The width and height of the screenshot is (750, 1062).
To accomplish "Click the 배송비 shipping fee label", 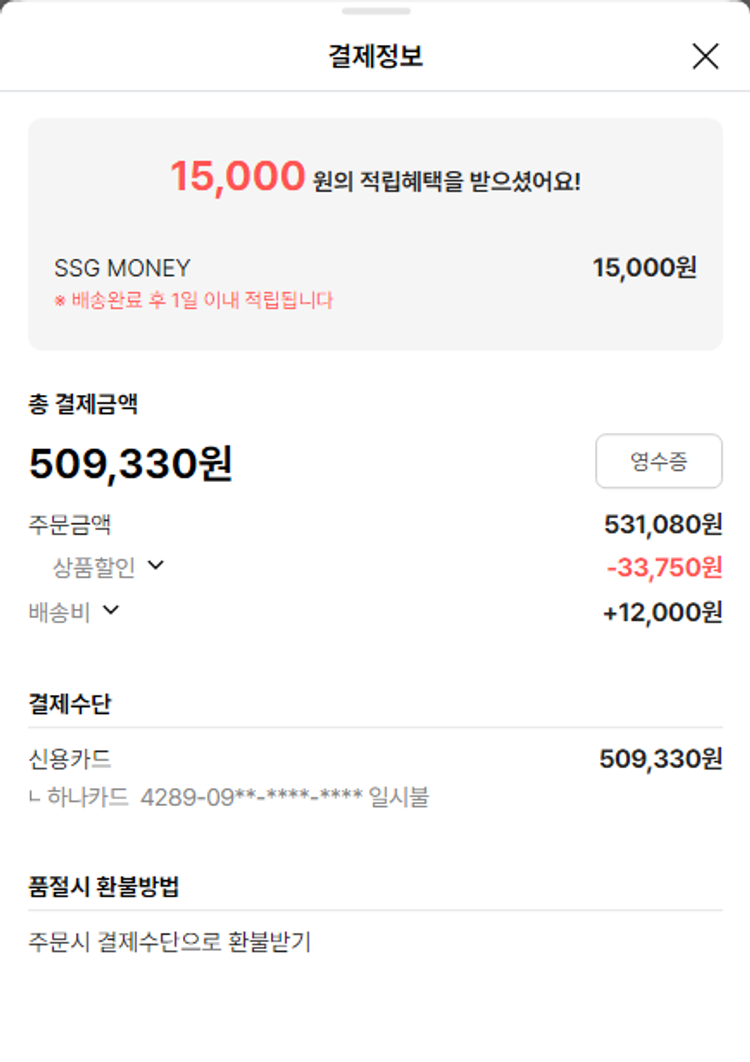I will (59, 612).
